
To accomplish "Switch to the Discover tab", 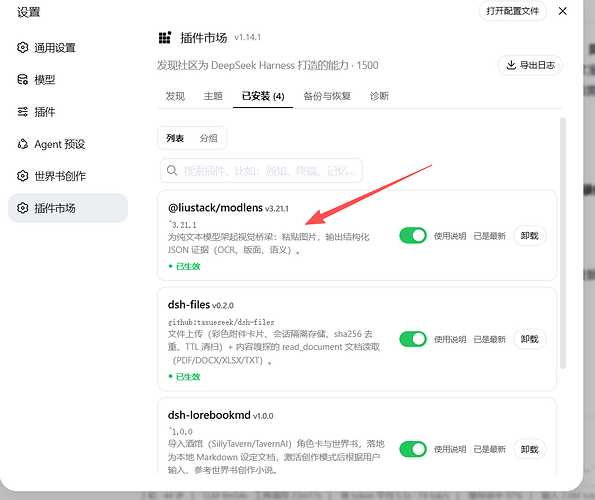I will point(175,96).
